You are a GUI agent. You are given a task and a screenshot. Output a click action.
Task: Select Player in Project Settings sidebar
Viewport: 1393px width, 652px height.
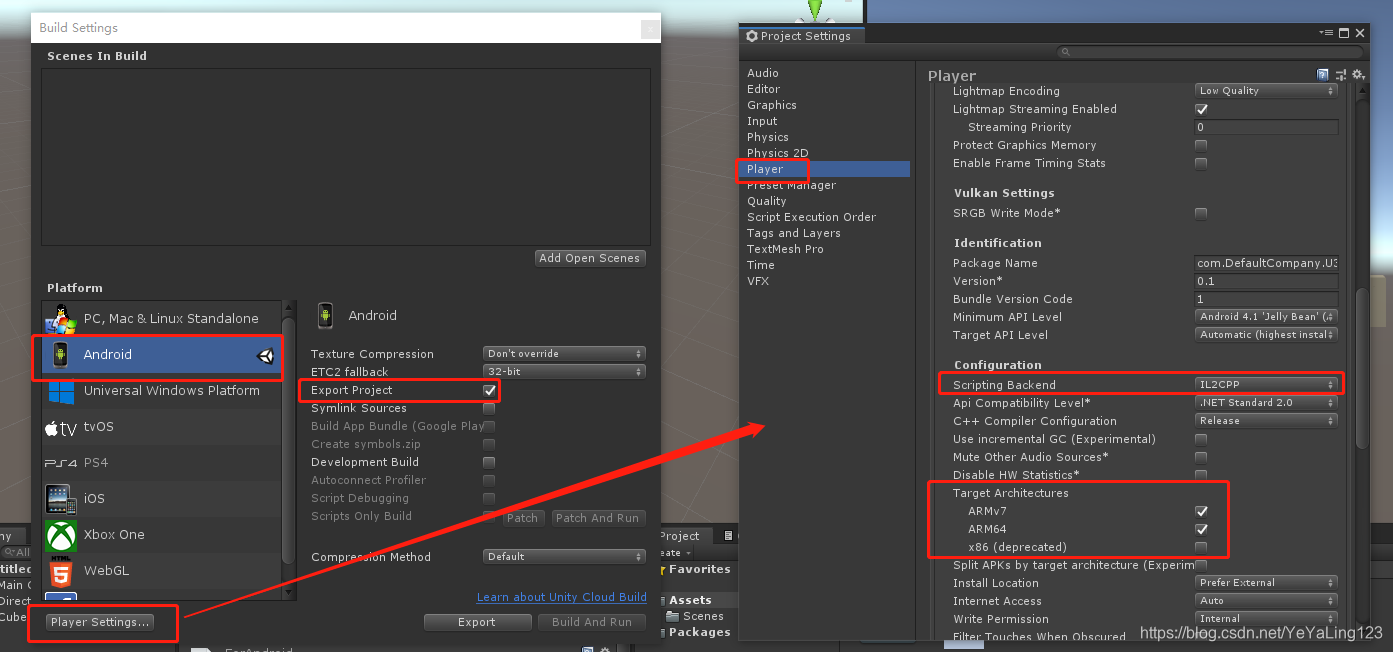point(825,169)
